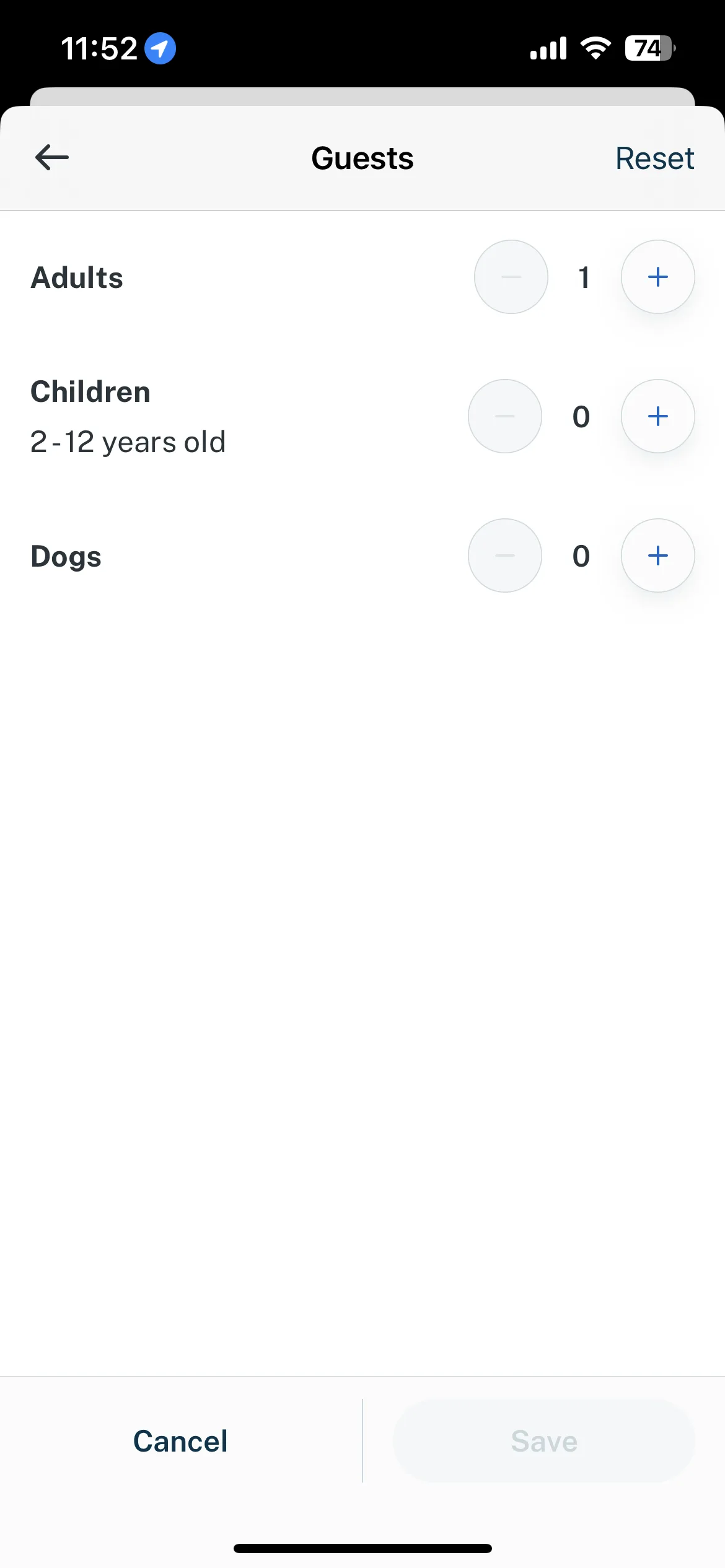Tap the back arrow icon
The image size is (725, 1568).
[52, 157]
